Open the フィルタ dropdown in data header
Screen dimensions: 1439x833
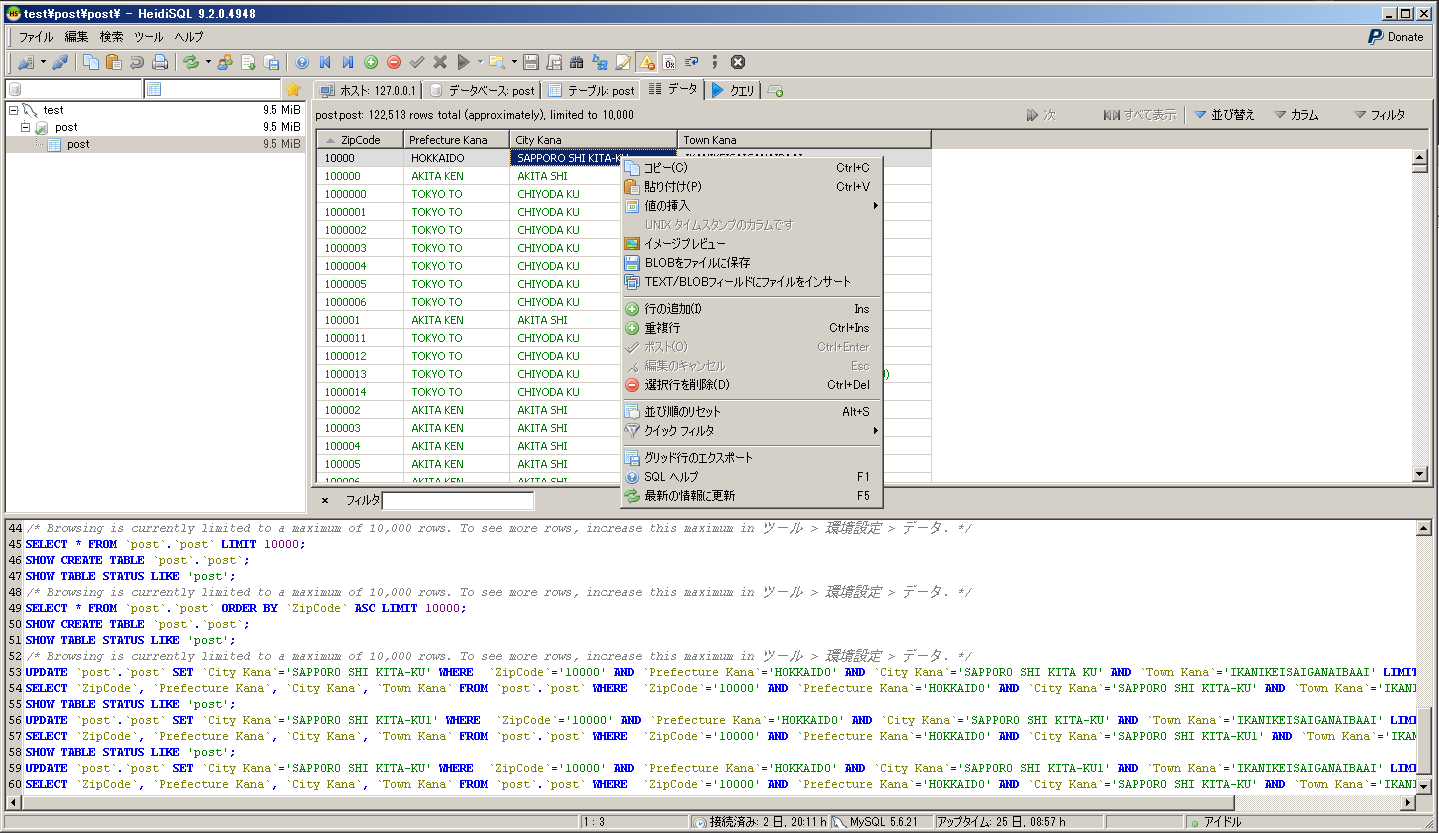point(1379,115)
